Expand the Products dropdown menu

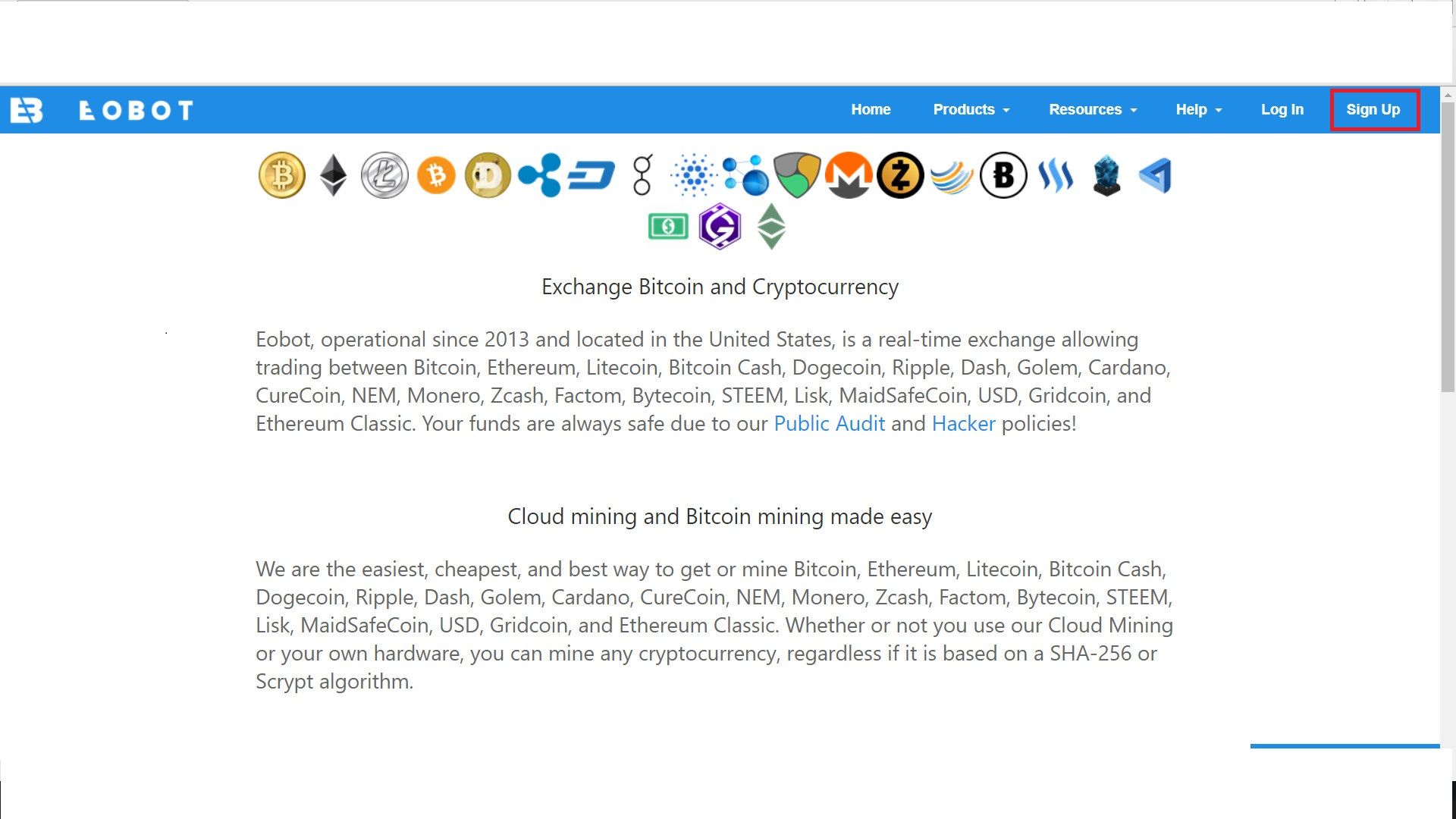[971, 109]
